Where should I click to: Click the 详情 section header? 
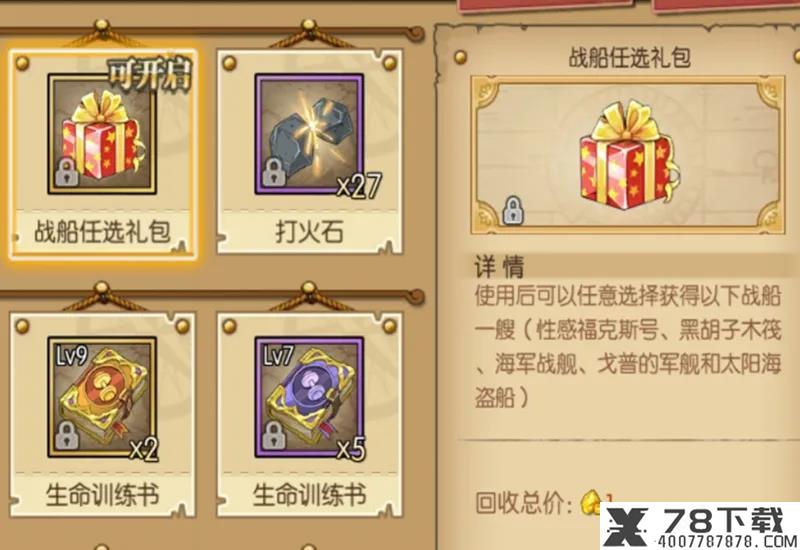tap(499, 266)
